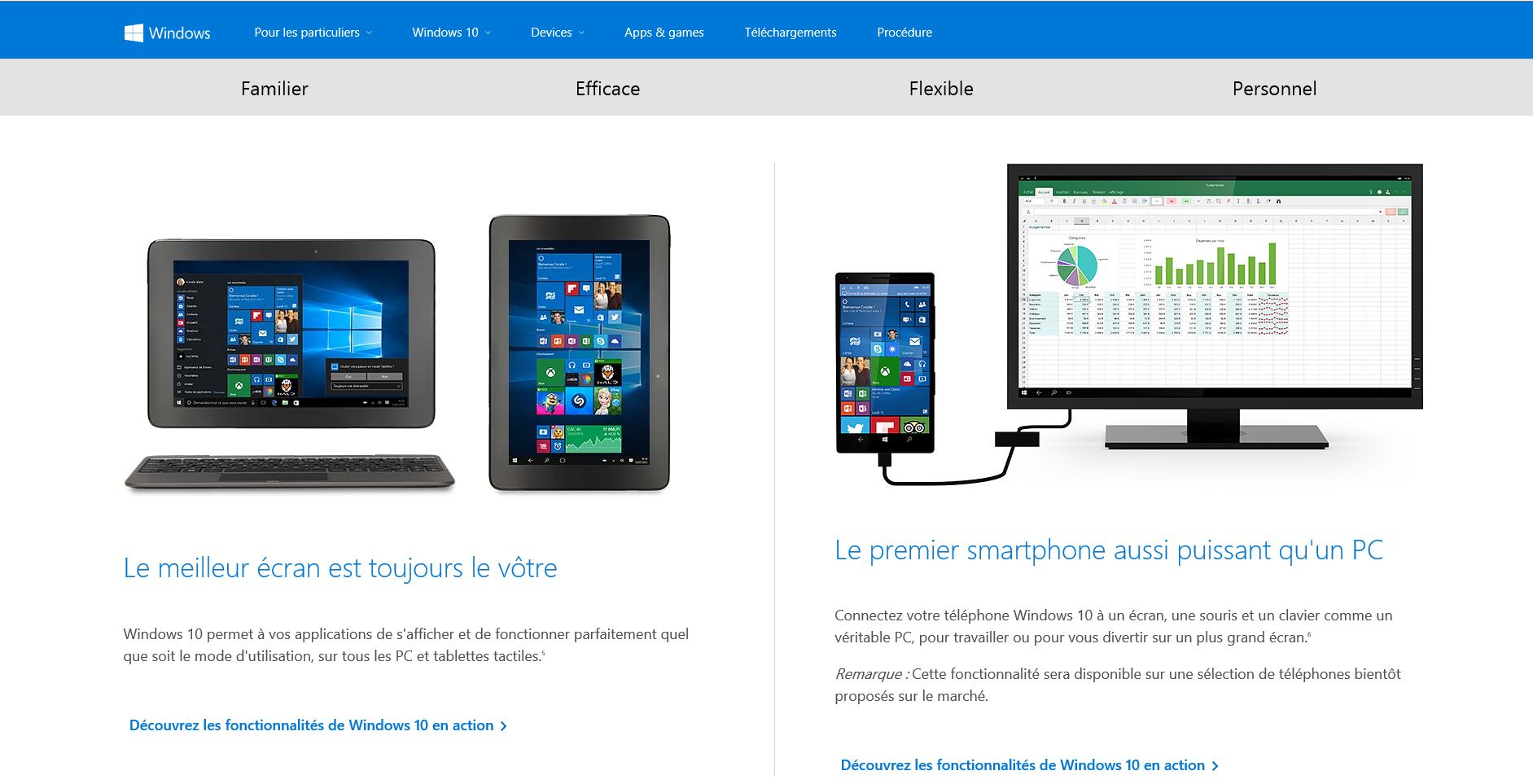Click heading Le meilleur écran est toujours le vôtre
This screenshot has width=1533, height=784.
click(340, 567)
